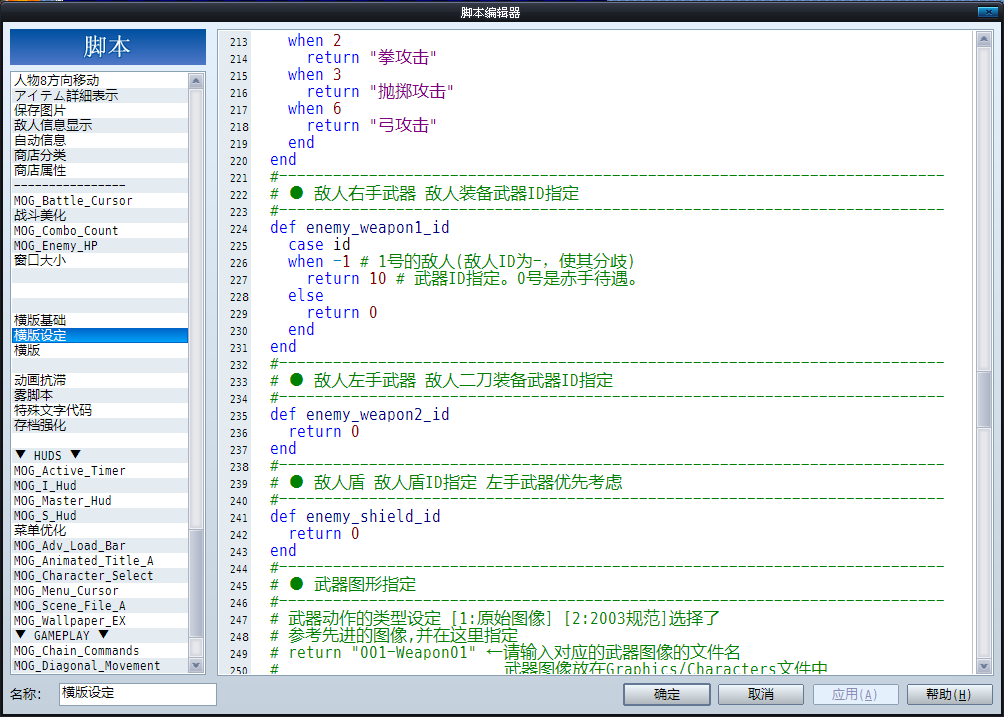Select script アイテム詳細表示
Viewport: 1004px width, 717px height.
100,95
